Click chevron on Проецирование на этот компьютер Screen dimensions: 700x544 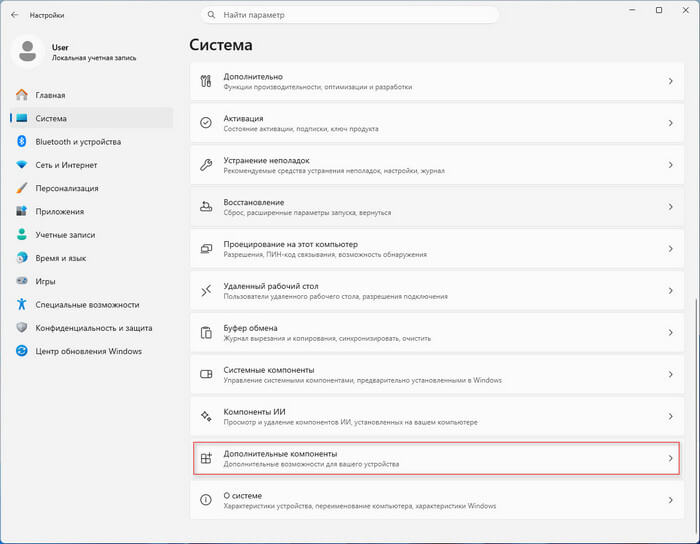[x=670, y=249]
